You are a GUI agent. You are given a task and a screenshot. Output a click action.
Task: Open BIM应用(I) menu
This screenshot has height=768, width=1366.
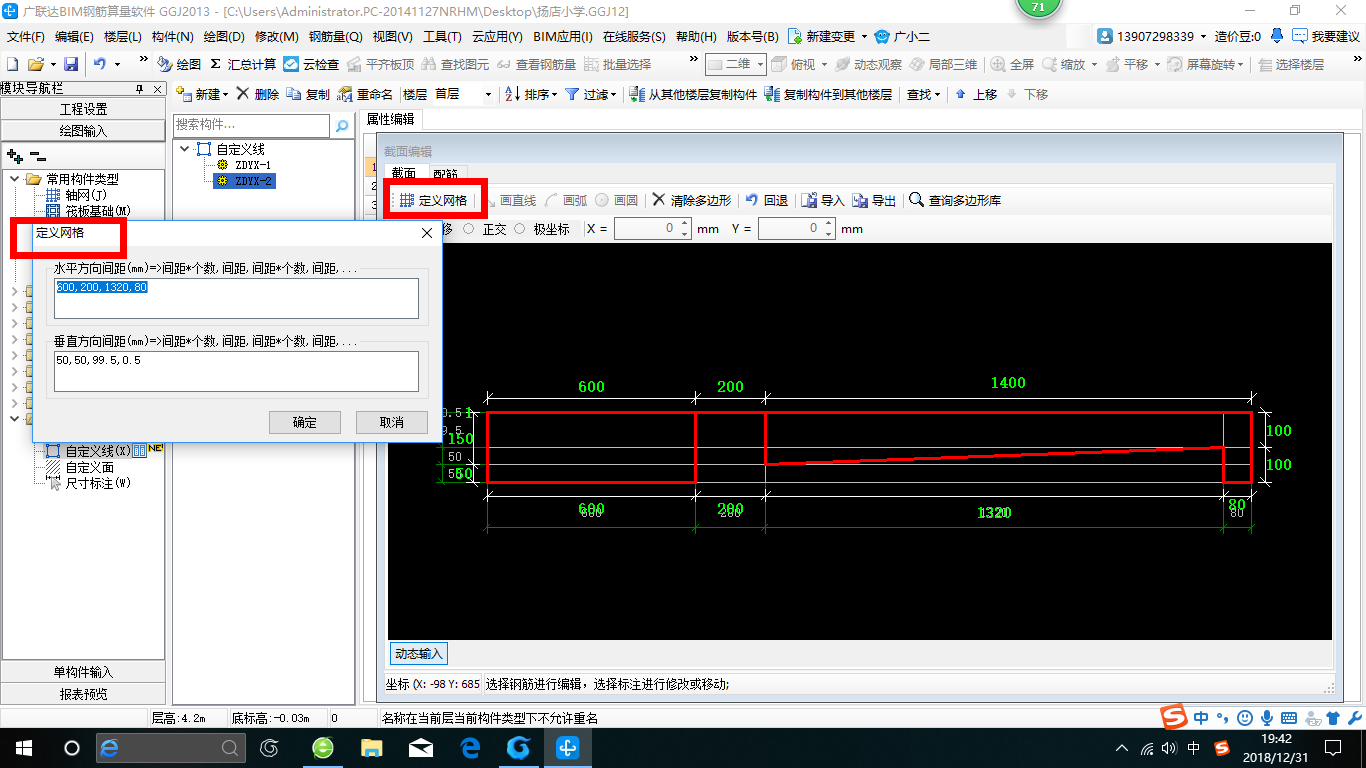[x=562, y=37]
